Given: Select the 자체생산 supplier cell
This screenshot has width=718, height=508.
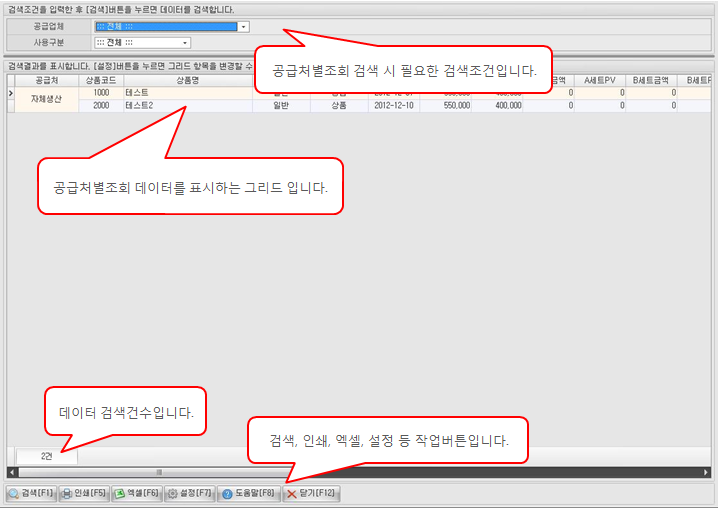Looking at the screenshot, I should [x=47, y=99].
